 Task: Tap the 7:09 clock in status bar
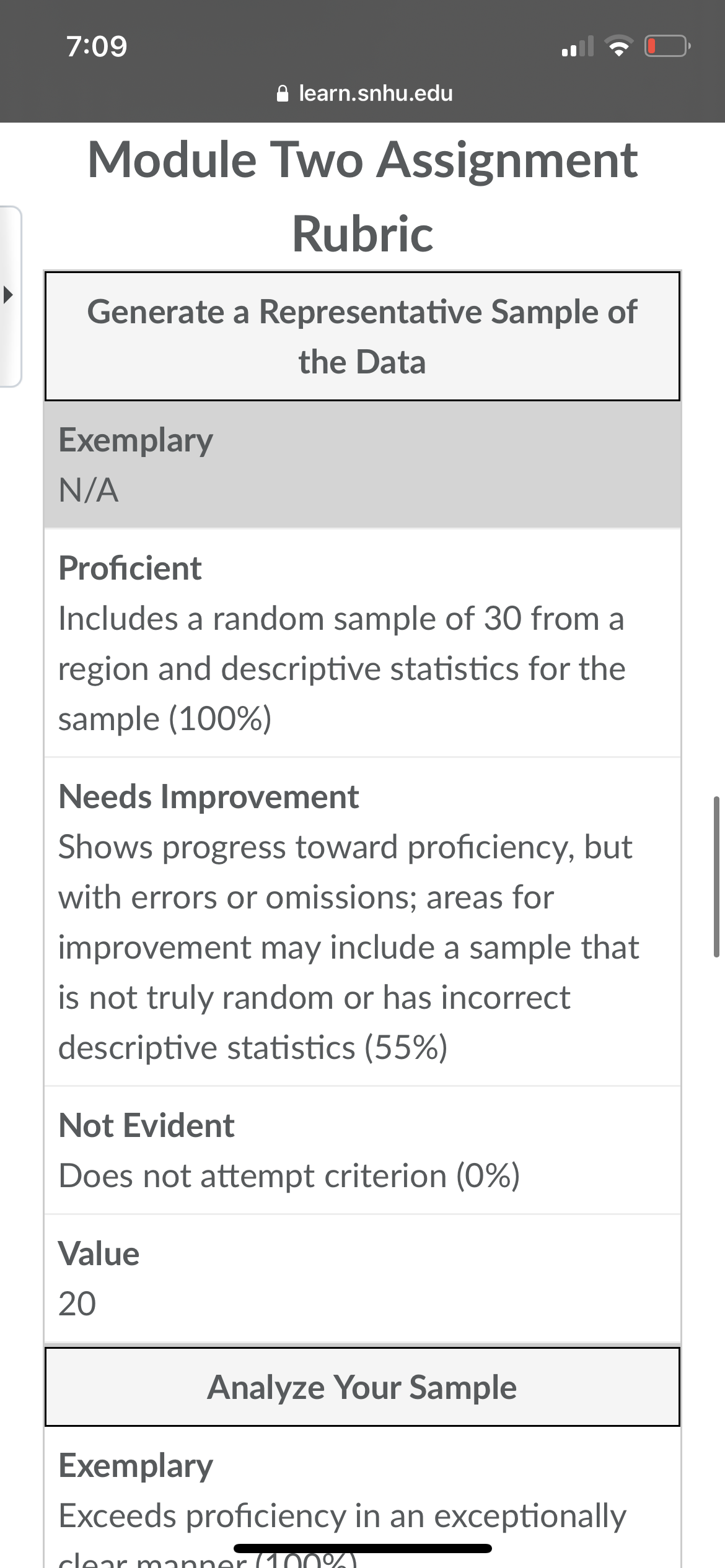97,46
